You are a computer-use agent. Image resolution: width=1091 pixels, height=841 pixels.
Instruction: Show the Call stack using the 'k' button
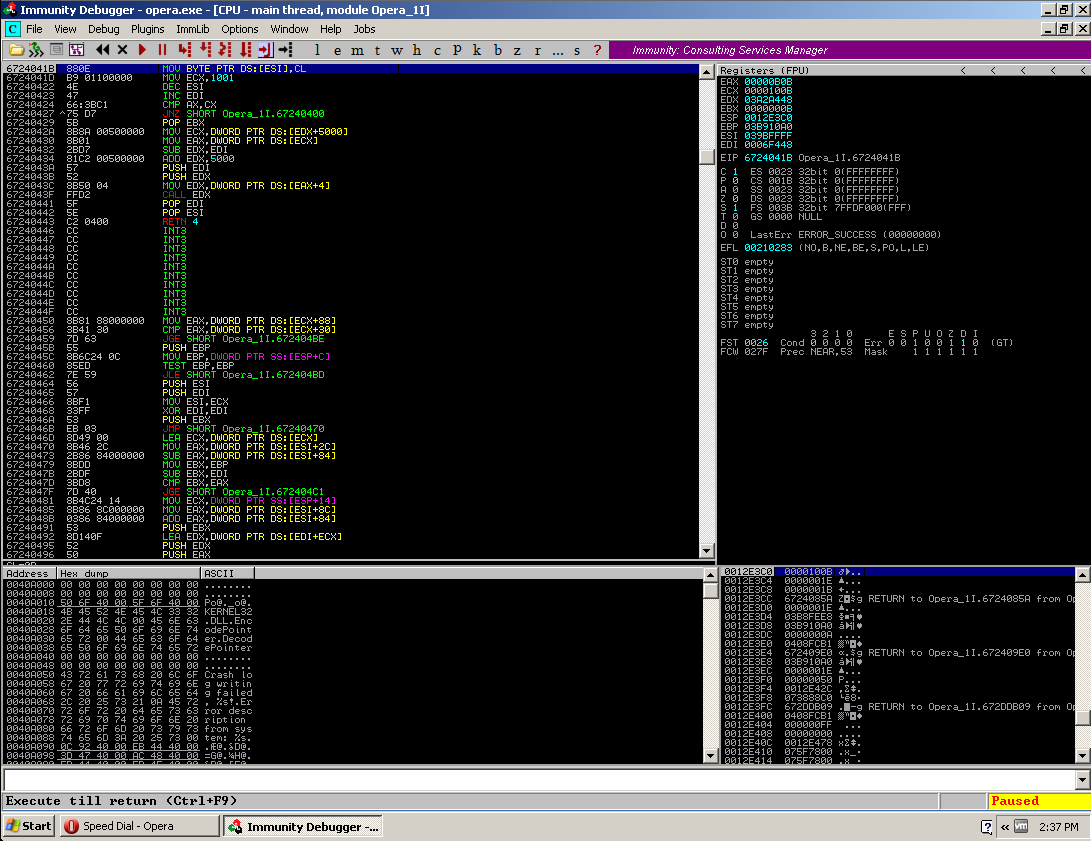tap(477, 50)
